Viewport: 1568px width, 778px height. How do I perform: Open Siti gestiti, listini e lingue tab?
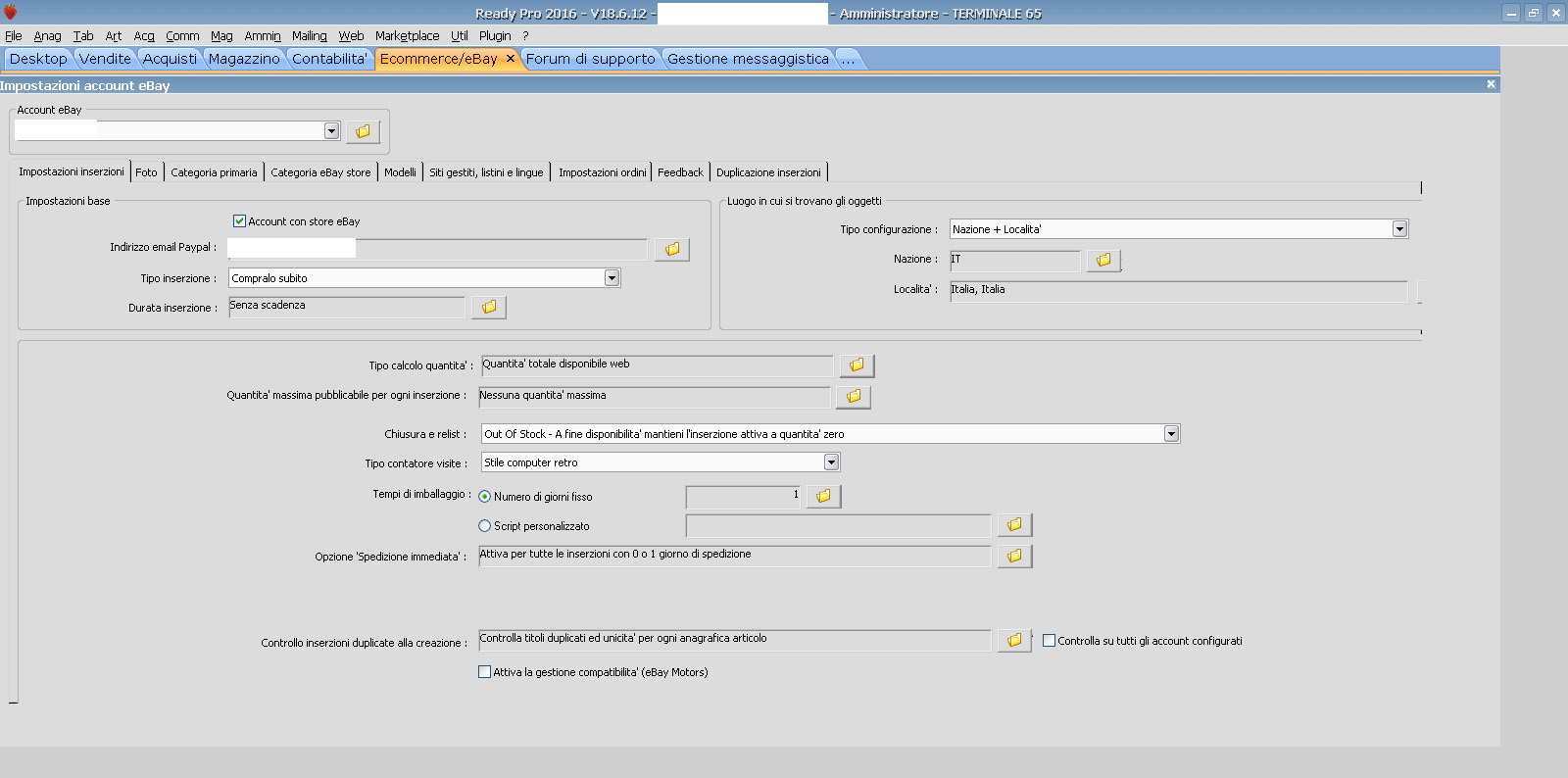(486, 172)
